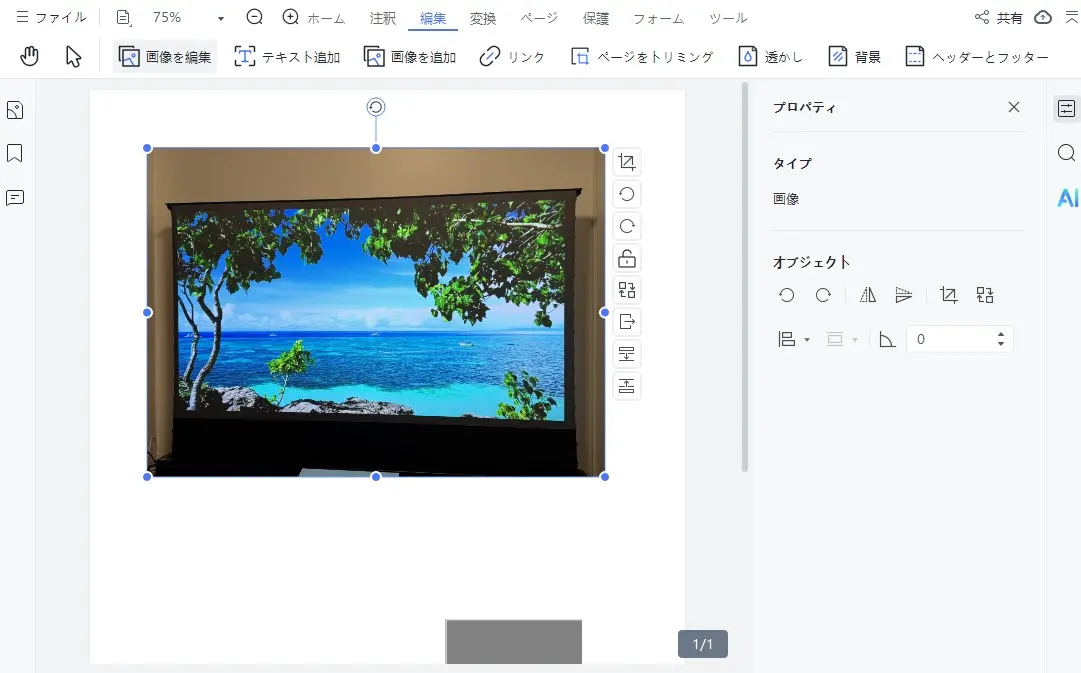Screen dimensions: 1081x673
Task: Flip the image horizontally in the properties panel
Action: (867, 294)
